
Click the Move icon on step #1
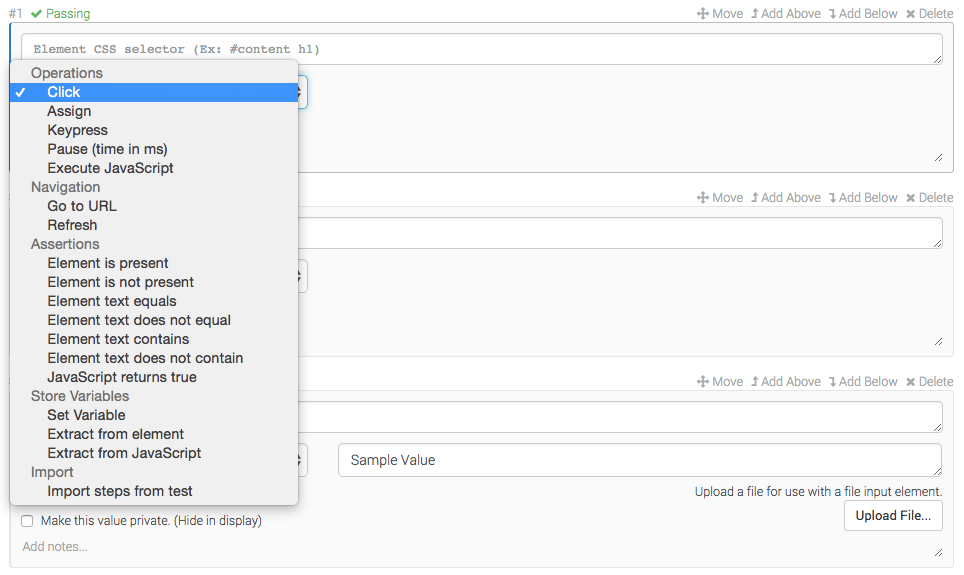point(703,14)
